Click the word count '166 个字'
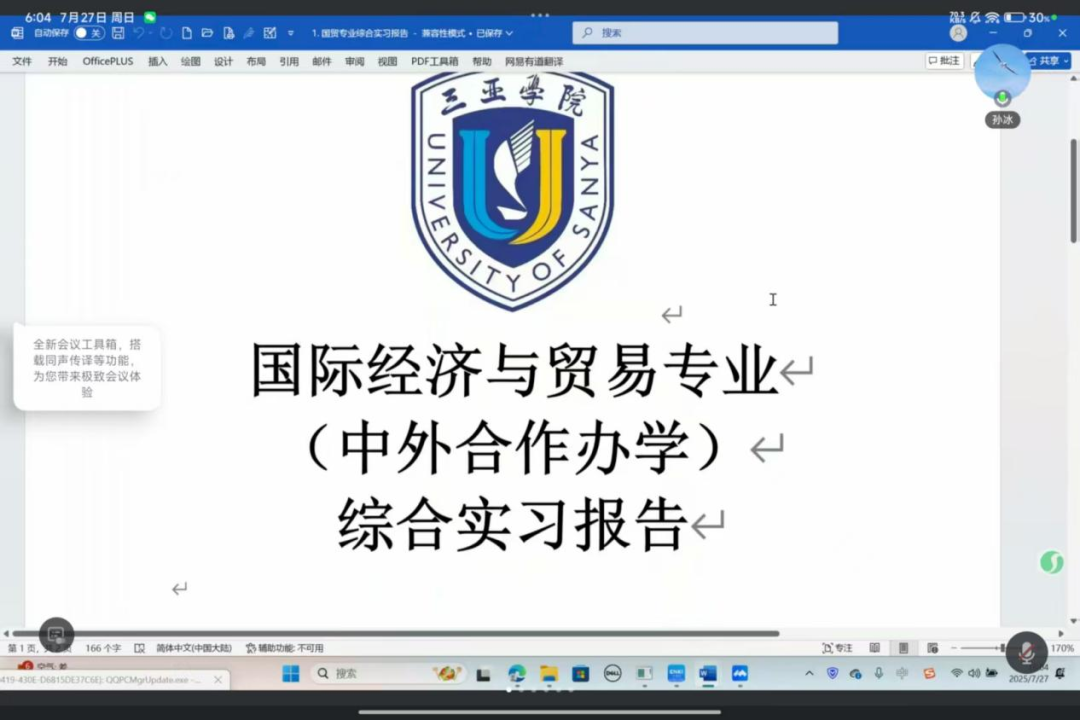 [103, 648]
